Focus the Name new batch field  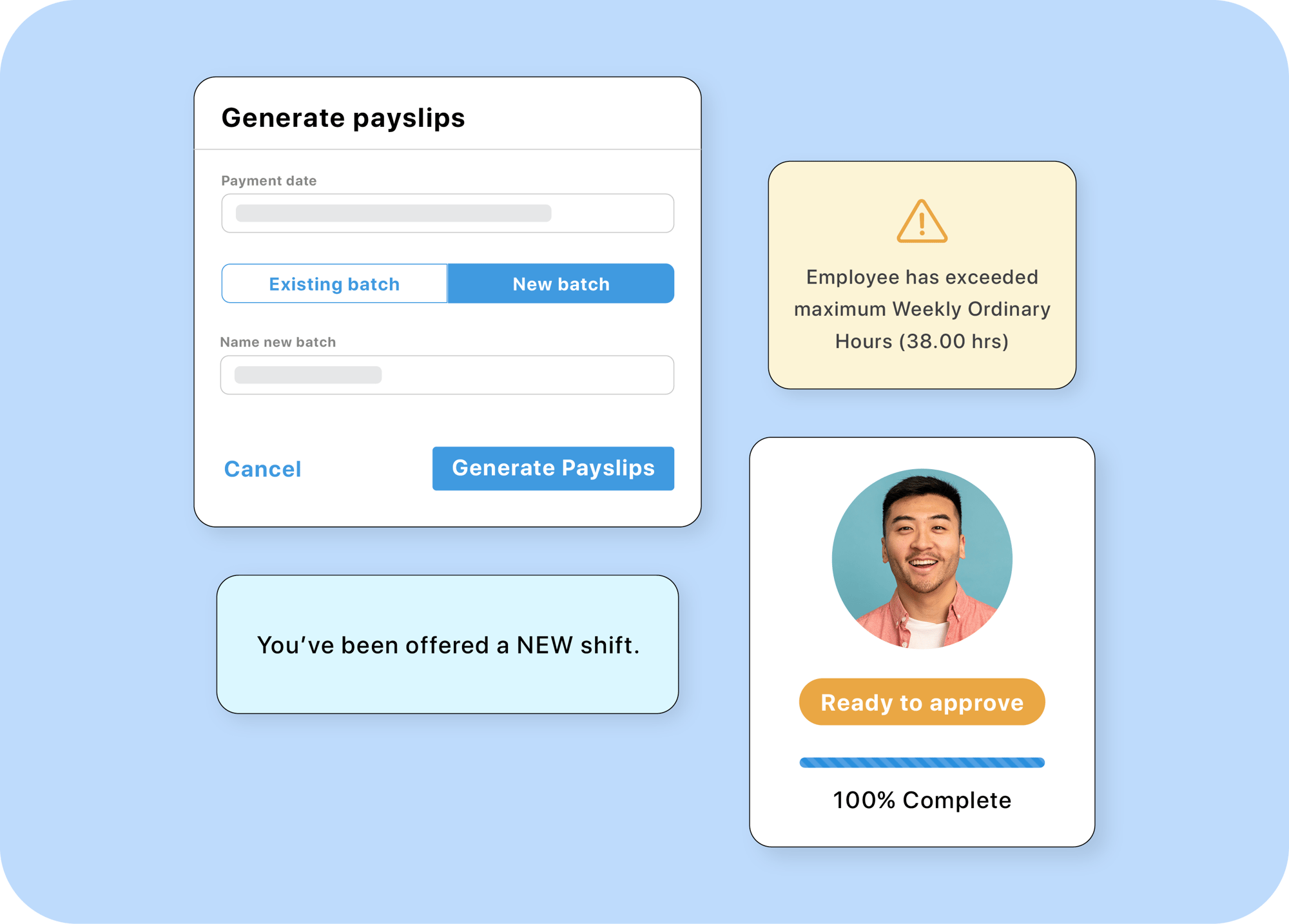pyautogui.click(x=447, y=375)
